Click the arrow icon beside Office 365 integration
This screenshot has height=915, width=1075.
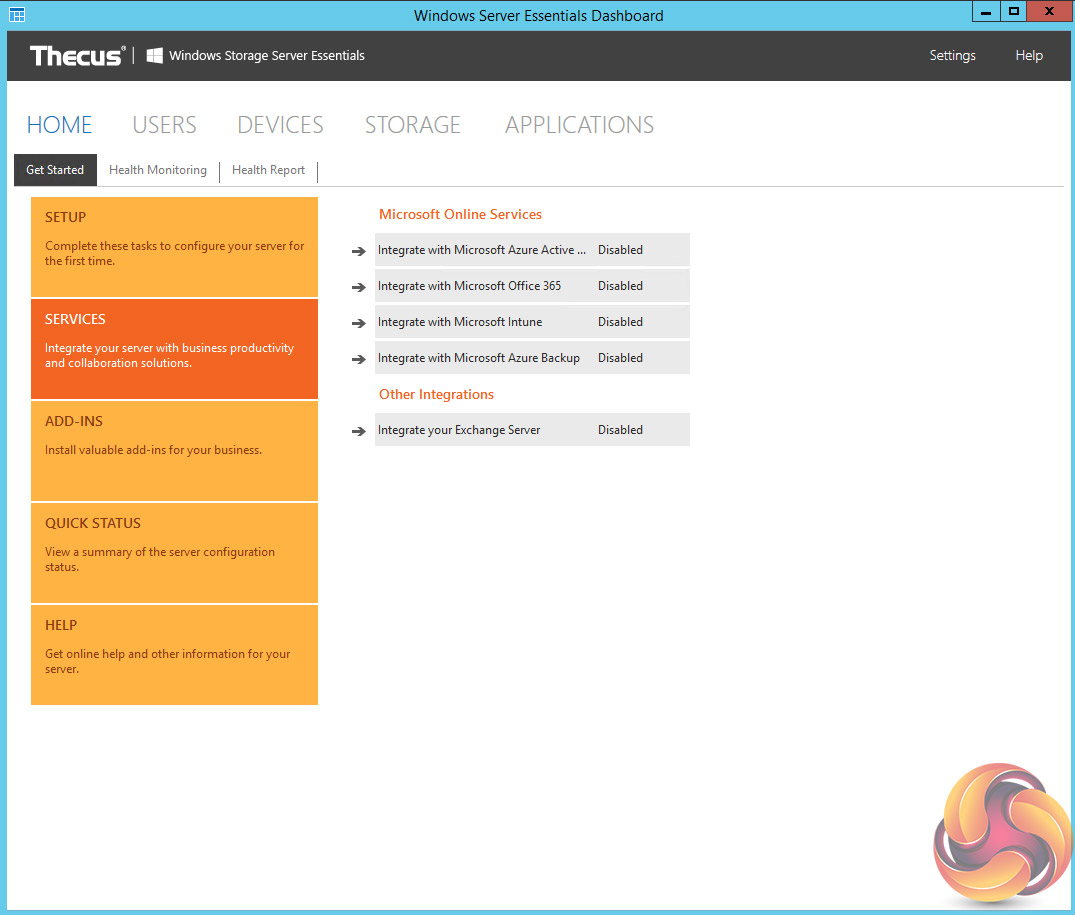coord(359,287)
